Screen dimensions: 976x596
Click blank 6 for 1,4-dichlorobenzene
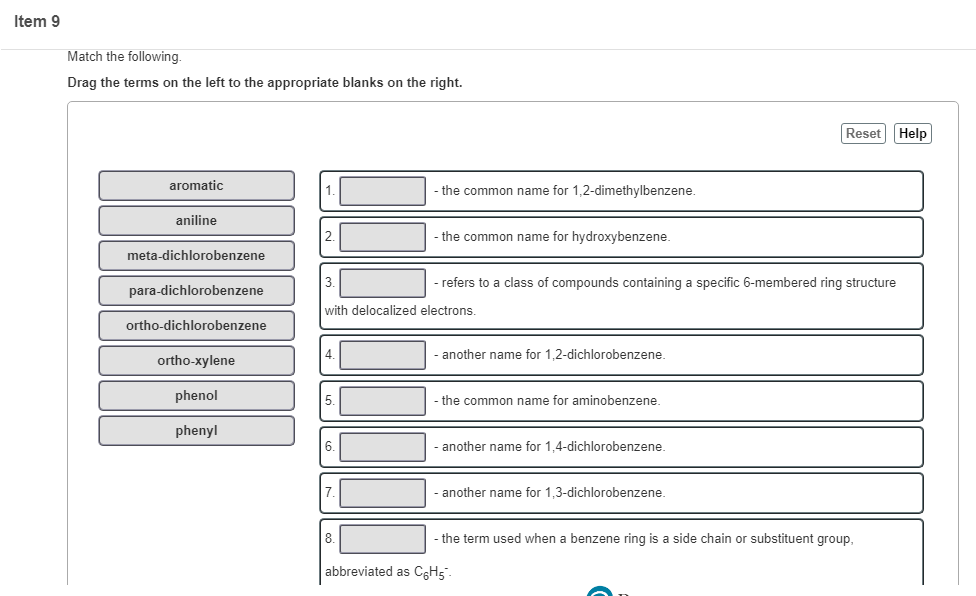383,447
